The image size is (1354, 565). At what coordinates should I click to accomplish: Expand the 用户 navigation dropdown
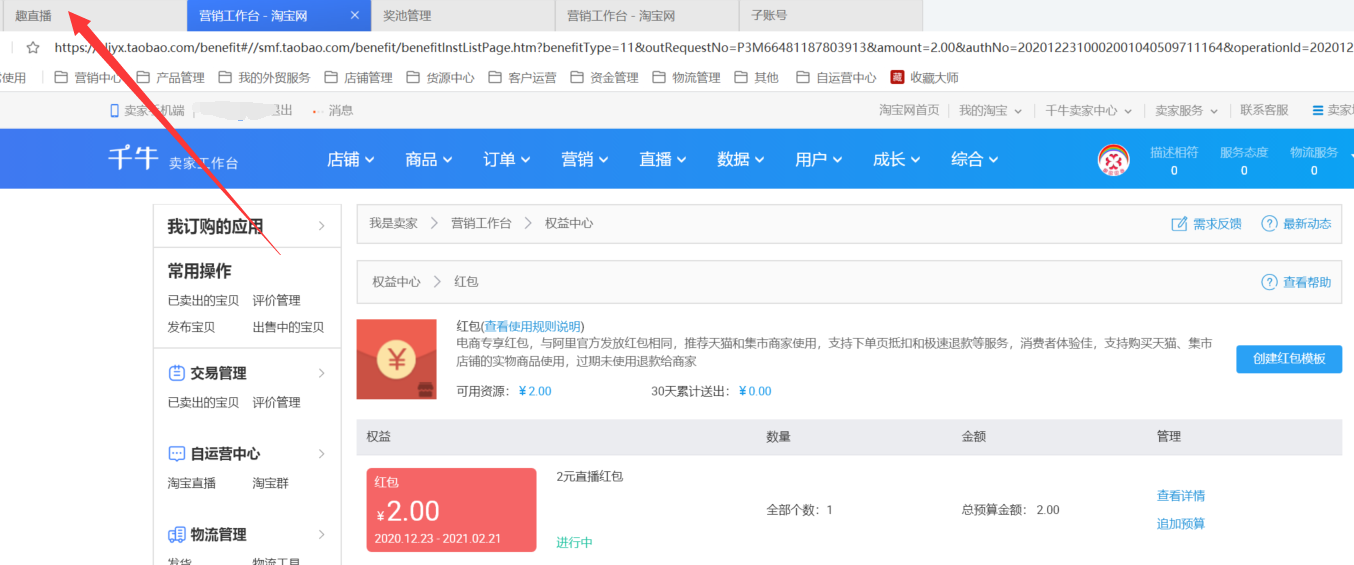pyautogui.click(x=819, y=159)
